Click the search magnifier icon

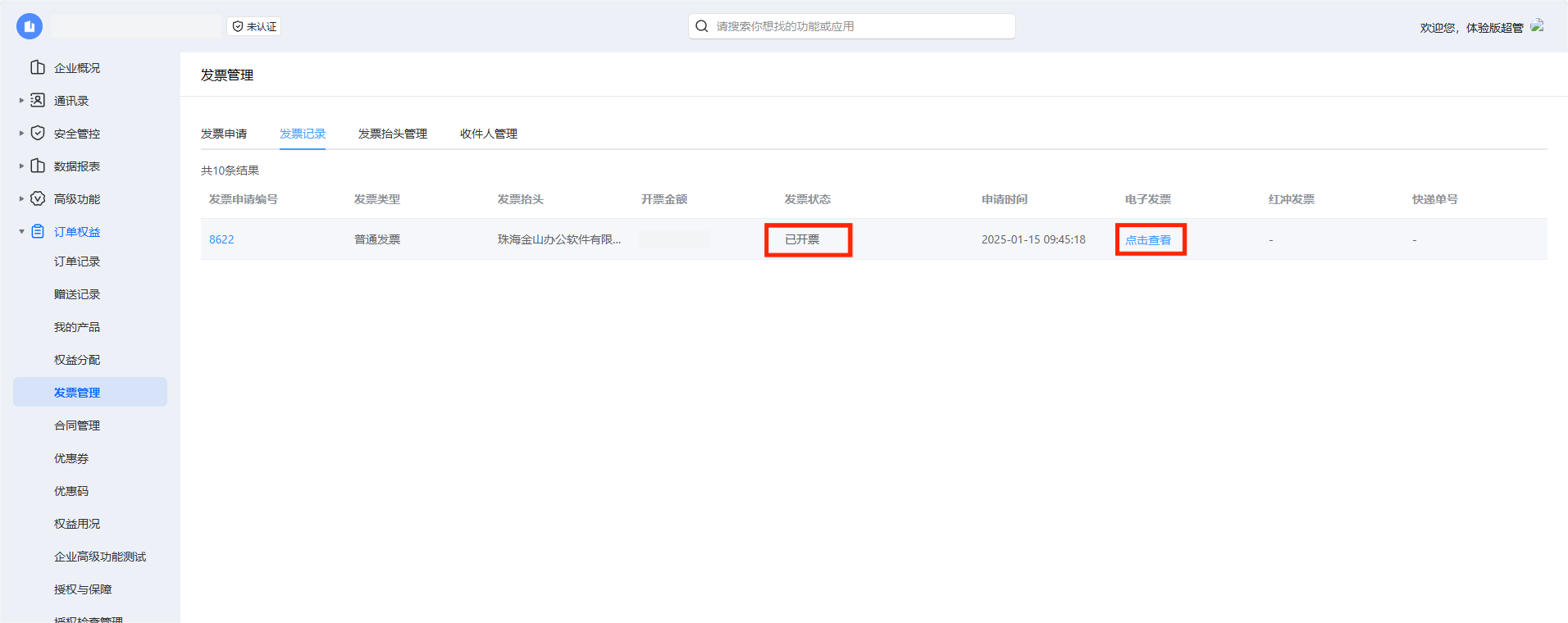click(702, 26)
